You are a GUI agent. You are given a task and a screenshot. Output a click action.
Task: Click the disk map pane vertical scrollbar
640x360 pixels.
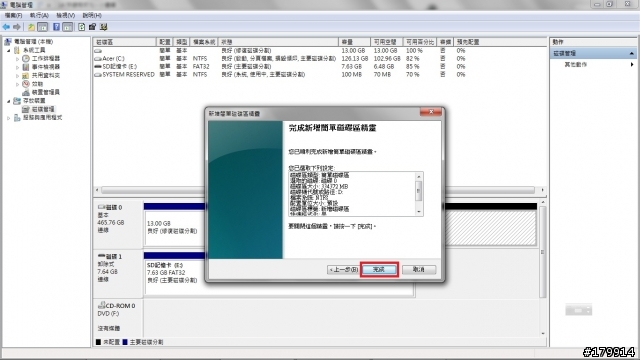[542, 251]
